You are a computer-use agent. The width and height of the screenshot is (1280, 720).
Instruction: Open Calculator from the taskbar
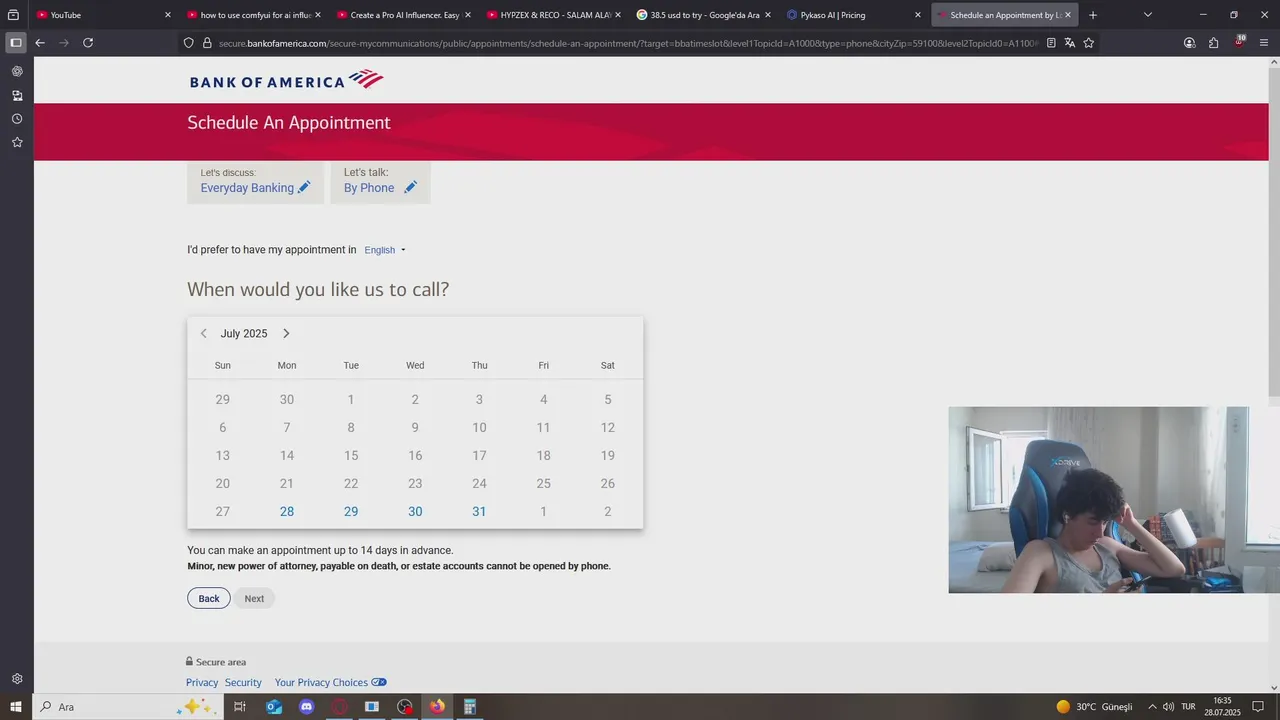pyautogui.click(x=469, y=707)
